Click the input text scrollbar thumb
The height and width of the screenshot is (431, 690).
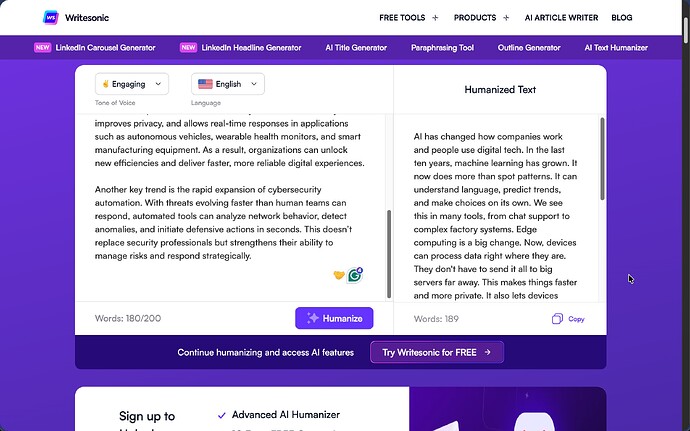click(389, 254)
